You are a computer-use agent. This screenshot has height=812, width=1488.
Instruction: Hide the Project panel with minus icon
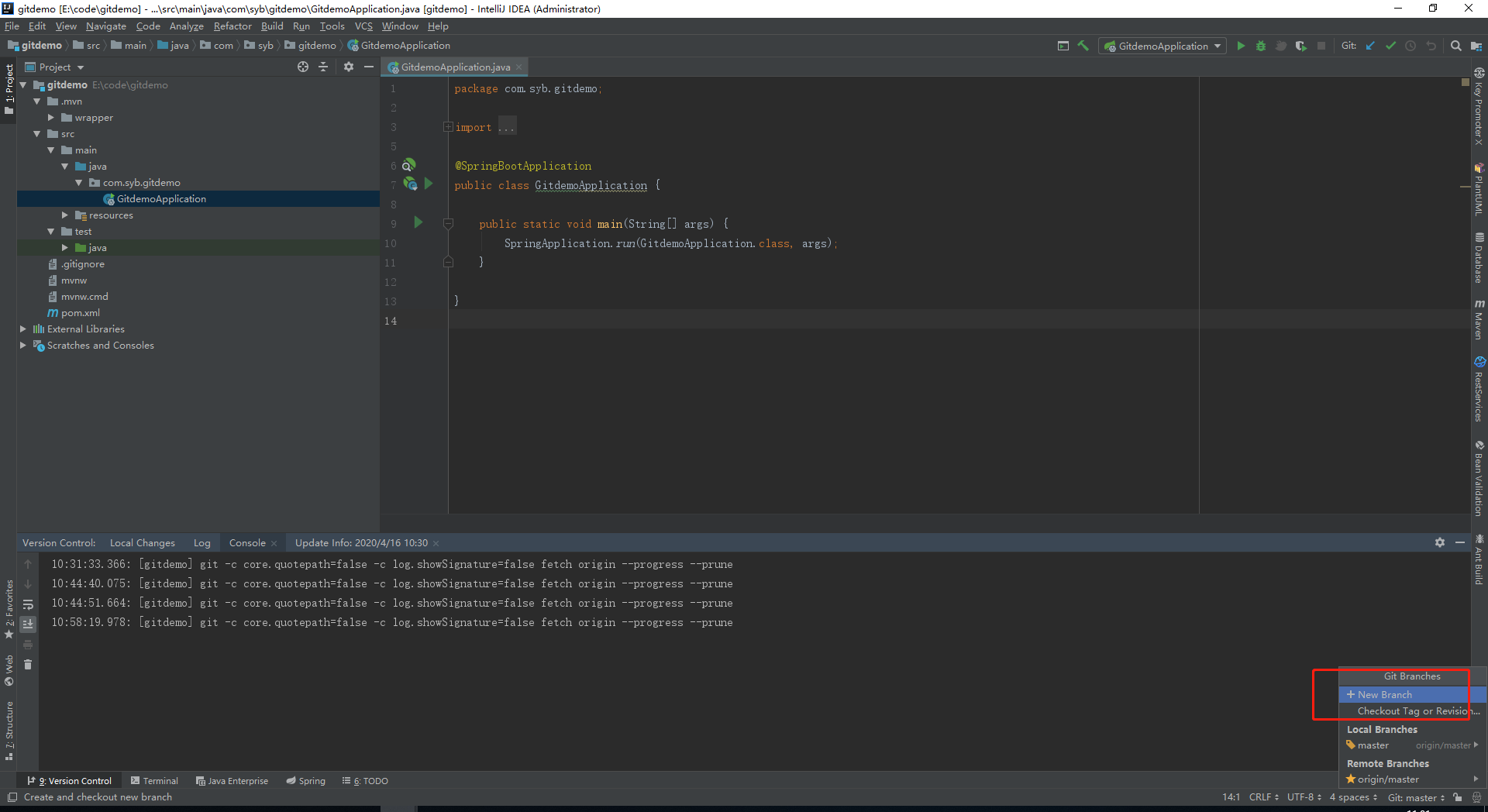[x=369, y=67]
